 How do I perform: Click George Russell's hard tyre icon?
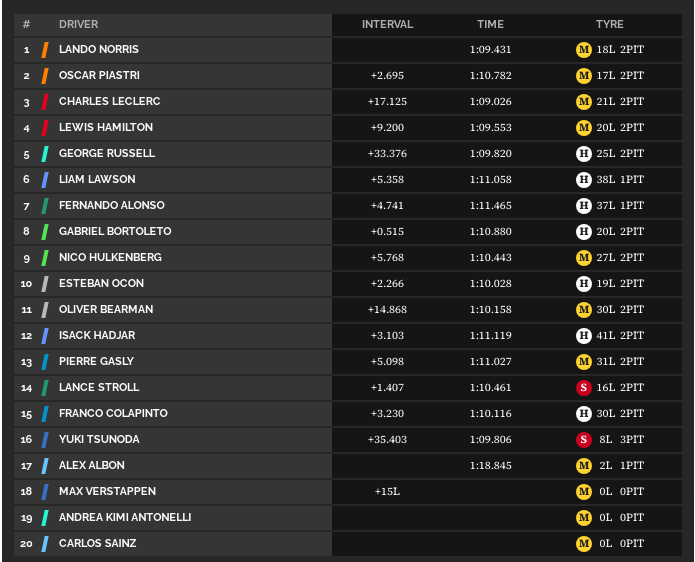pyautogui.click(x=583, y=154)
